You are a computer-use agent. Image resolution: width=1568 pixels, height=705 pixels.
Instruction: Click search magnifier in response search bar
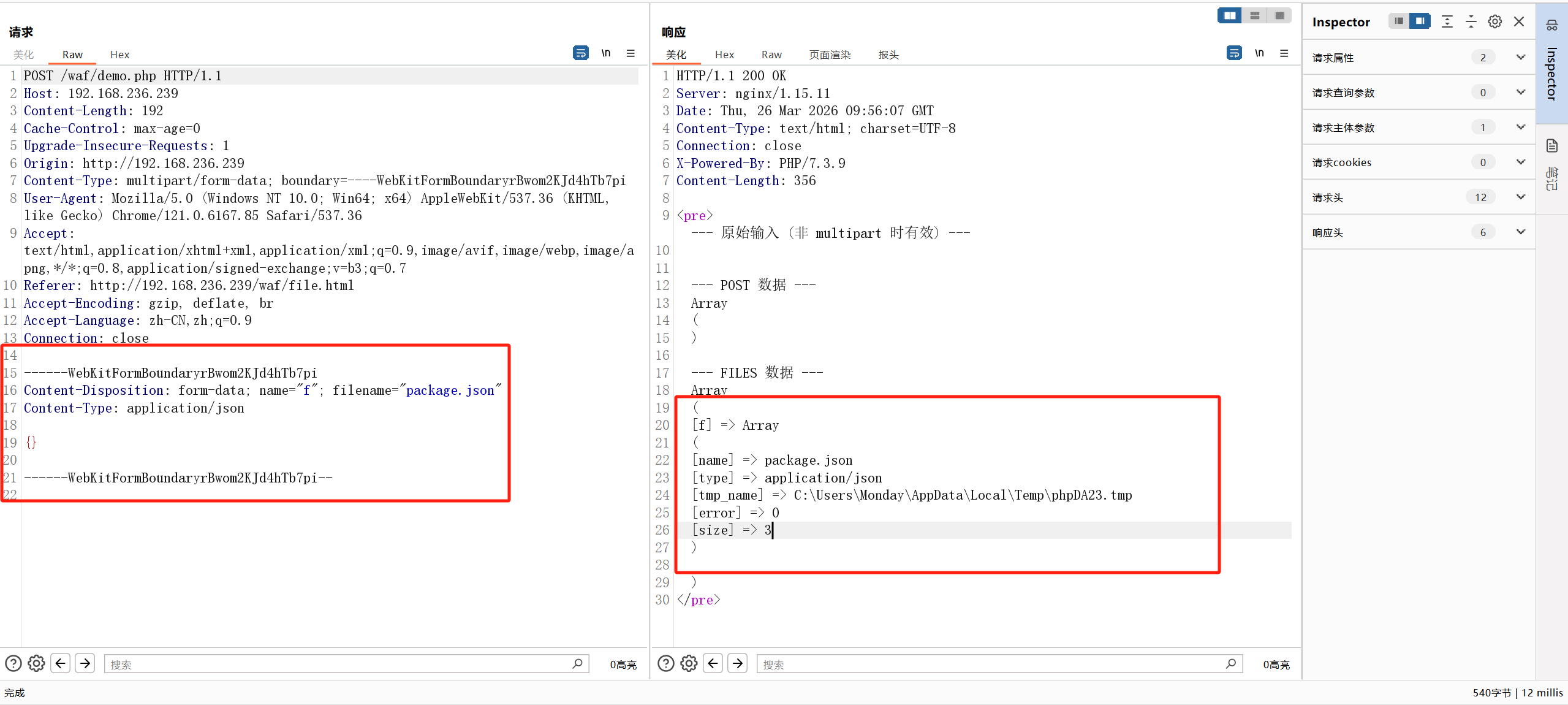click(1230, 663)
